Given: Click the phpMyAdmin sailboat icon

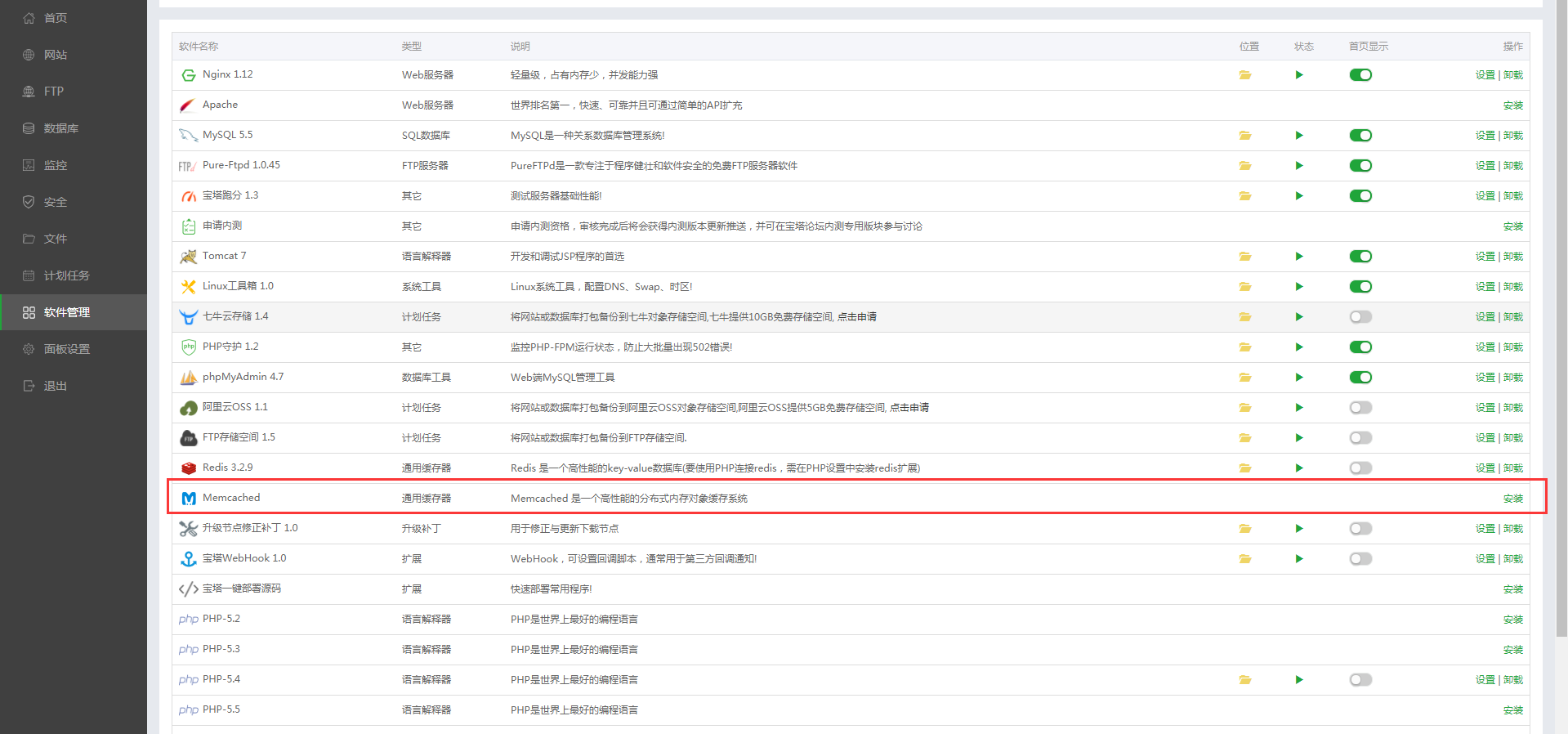Looking at the screenshot, I should [x=189, y=378].
